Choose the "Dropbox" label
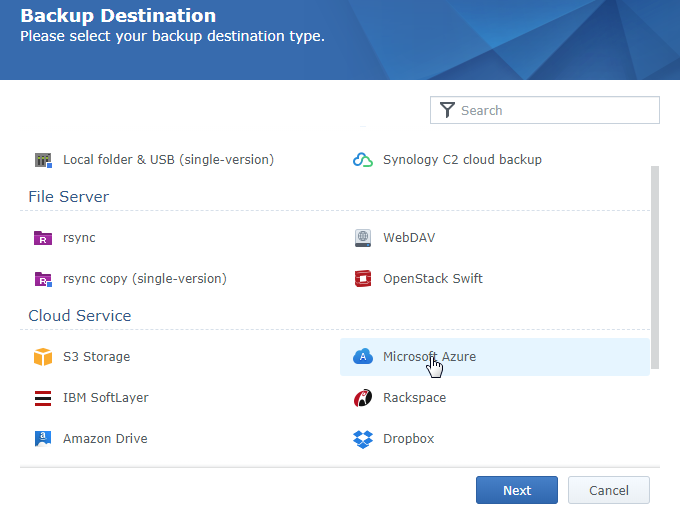The width and height of the screenshot is (680, 512). (x=409, y=439)
